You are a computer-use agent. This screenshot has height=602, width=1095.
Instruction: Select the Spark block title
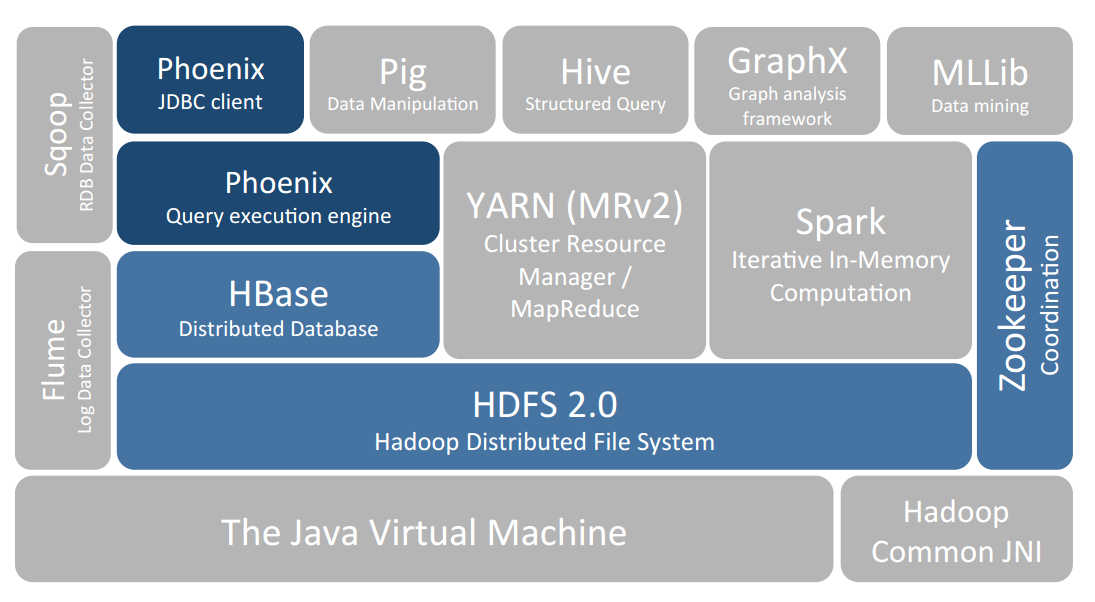[840, 222]
